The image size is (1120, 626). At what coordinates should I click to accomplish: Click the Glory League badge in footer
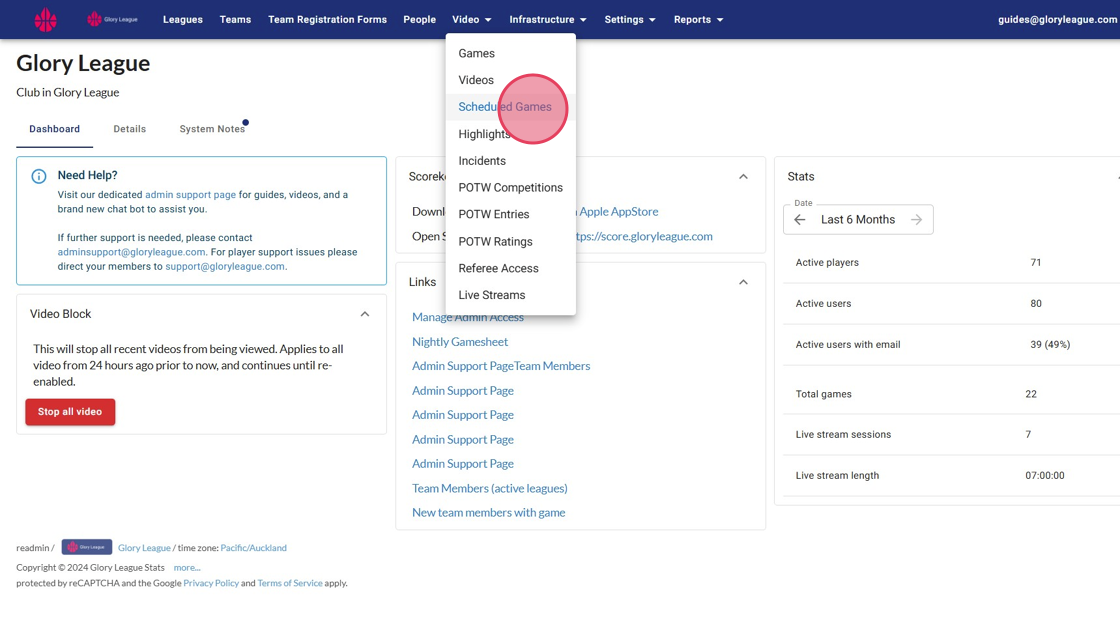point(86,547)
